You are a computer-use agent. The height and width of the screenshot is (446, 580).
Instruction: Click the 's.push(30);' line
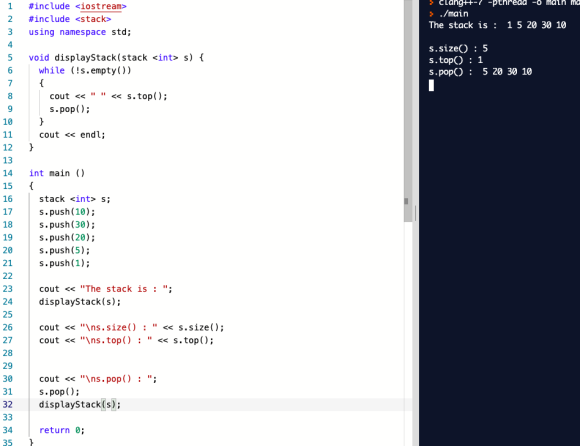click(x=67, y=225)
